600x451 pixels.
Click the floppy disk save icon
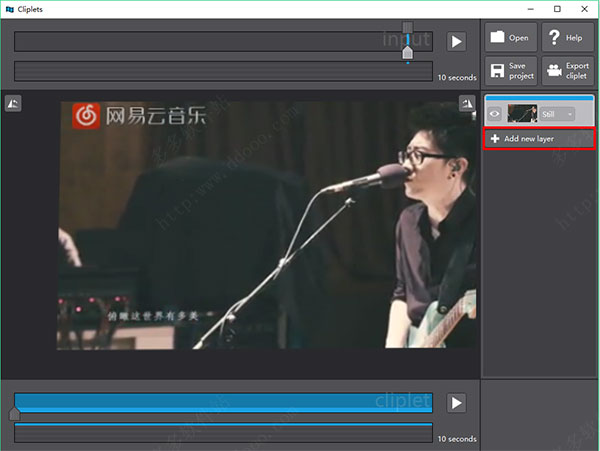pyautogui.click(x=497, y=71)
